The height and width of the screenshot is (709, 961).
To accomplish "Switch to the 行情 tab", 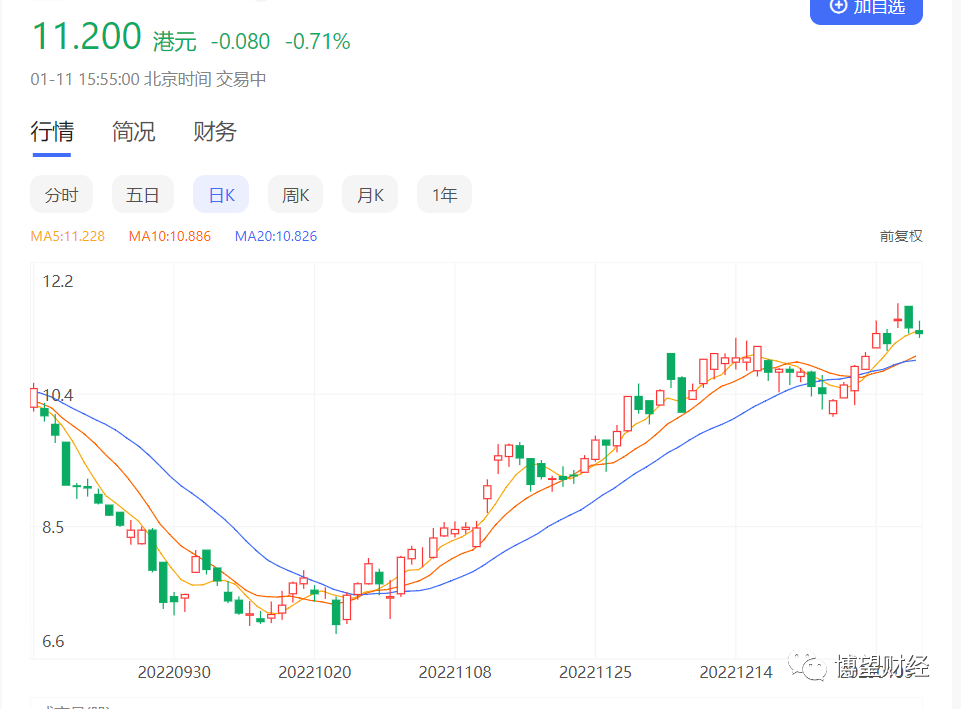I will pyautogui.click(x=52, y=132).
